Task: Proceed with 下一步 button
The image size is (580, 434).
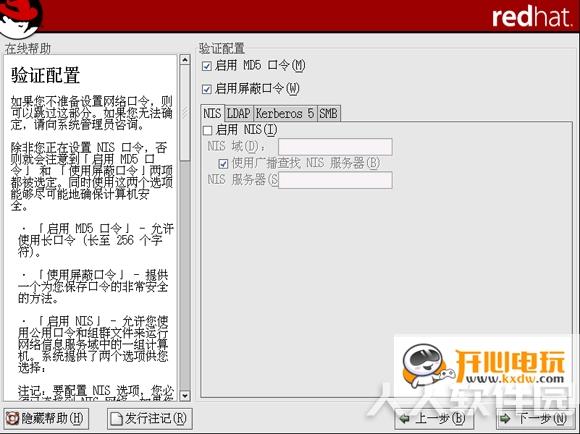Action: (535, 419)
